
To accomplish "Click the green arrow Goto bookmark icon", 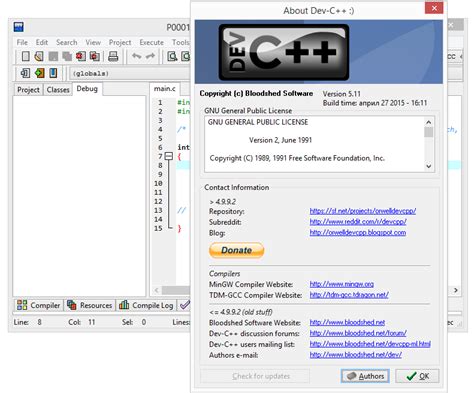I will (x=40, y=73).
